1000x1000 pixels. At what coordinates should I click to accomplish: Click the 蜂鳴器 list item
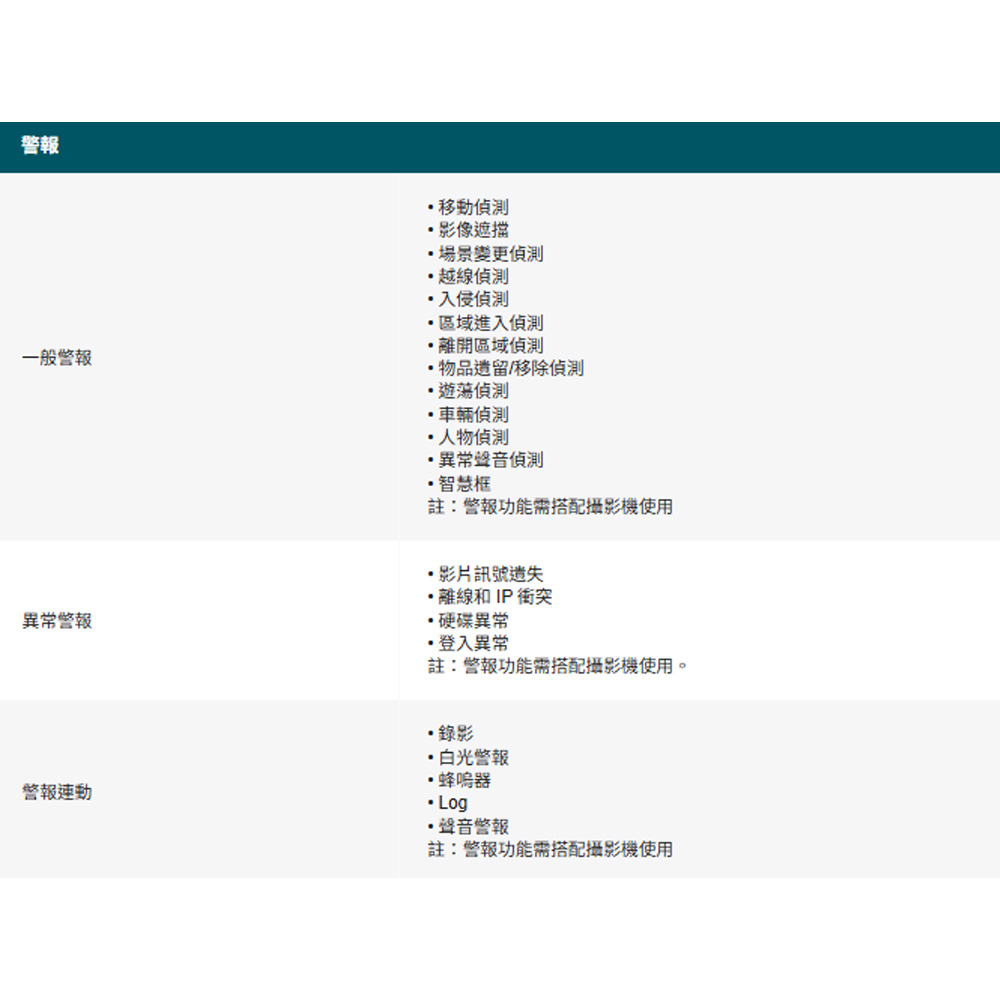tap(464, 780)
